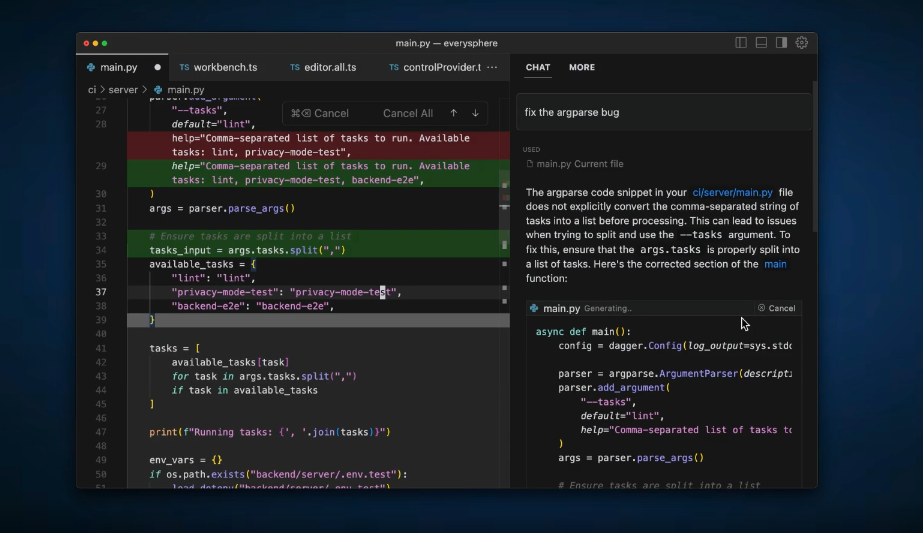Click Python icon in chat code block header

pos(535,309)
